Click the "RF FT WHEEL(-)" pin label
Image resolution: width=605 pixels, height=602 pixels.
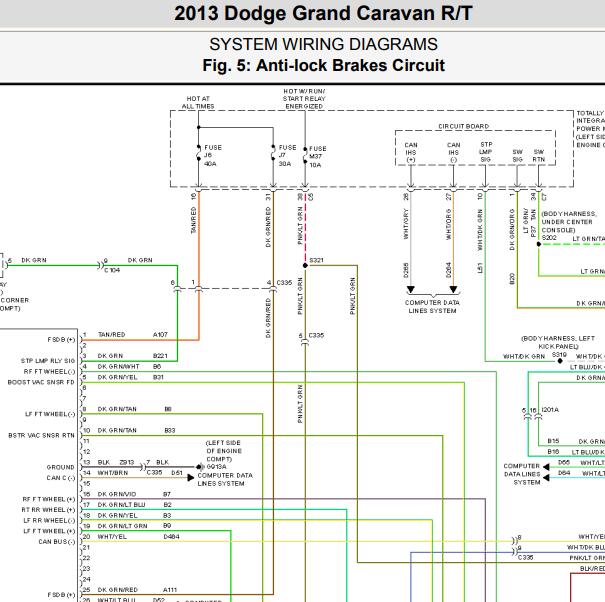click(x=49, y=372)
